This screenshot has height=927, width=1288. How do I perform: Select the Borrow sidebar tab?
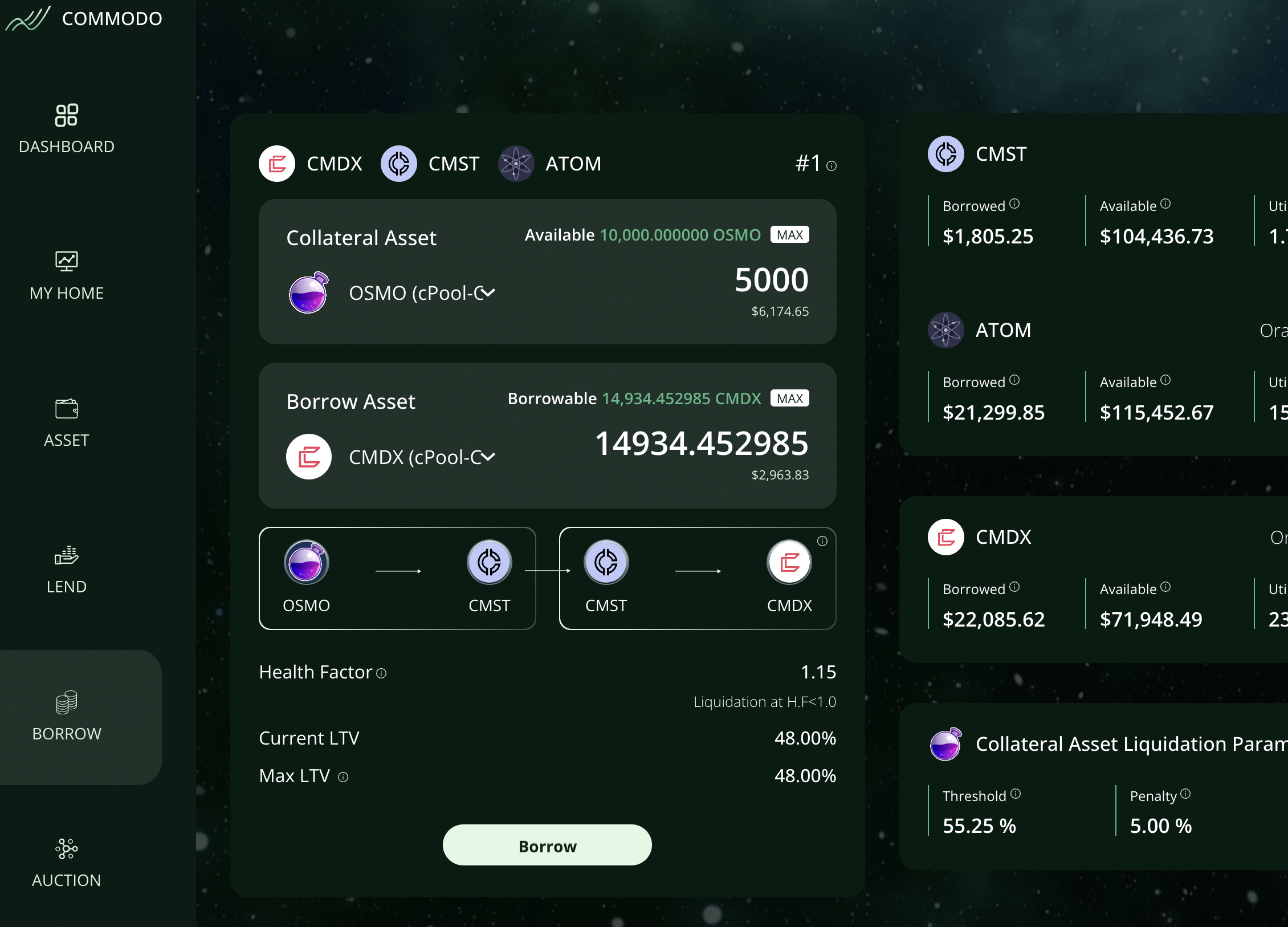[67, 717]
